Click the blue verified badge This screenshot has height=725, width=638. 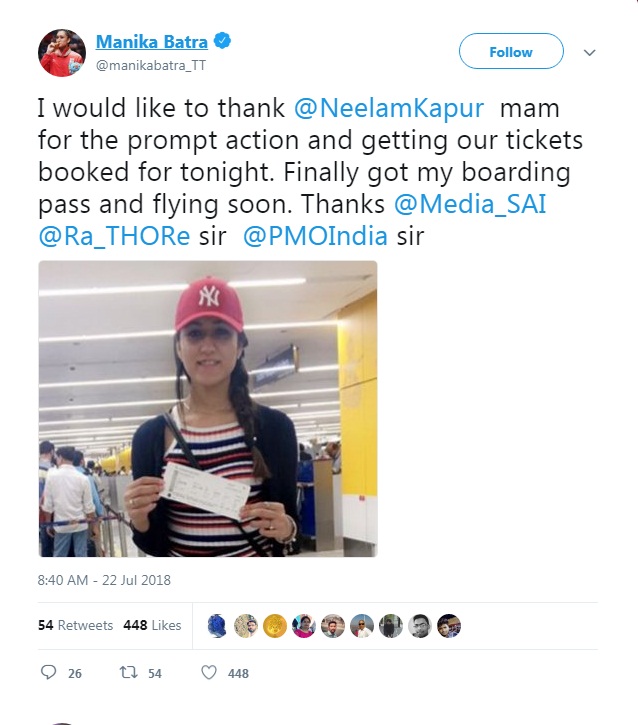pyautogui.click(x=223, y=41)
